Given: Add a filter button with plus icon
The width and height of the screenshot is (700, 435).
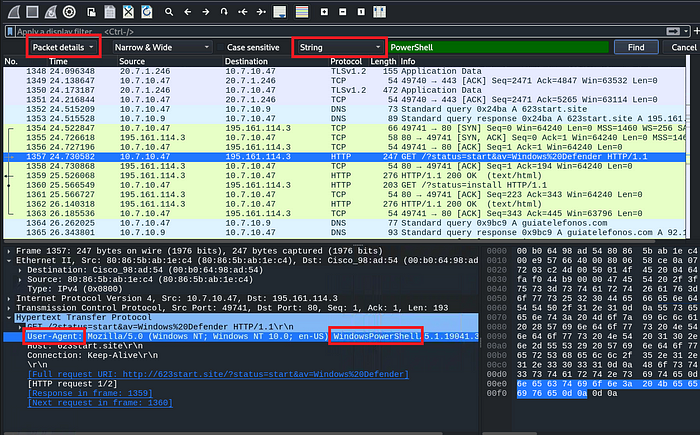Looking at the screenshot, I should click(696, 31).
